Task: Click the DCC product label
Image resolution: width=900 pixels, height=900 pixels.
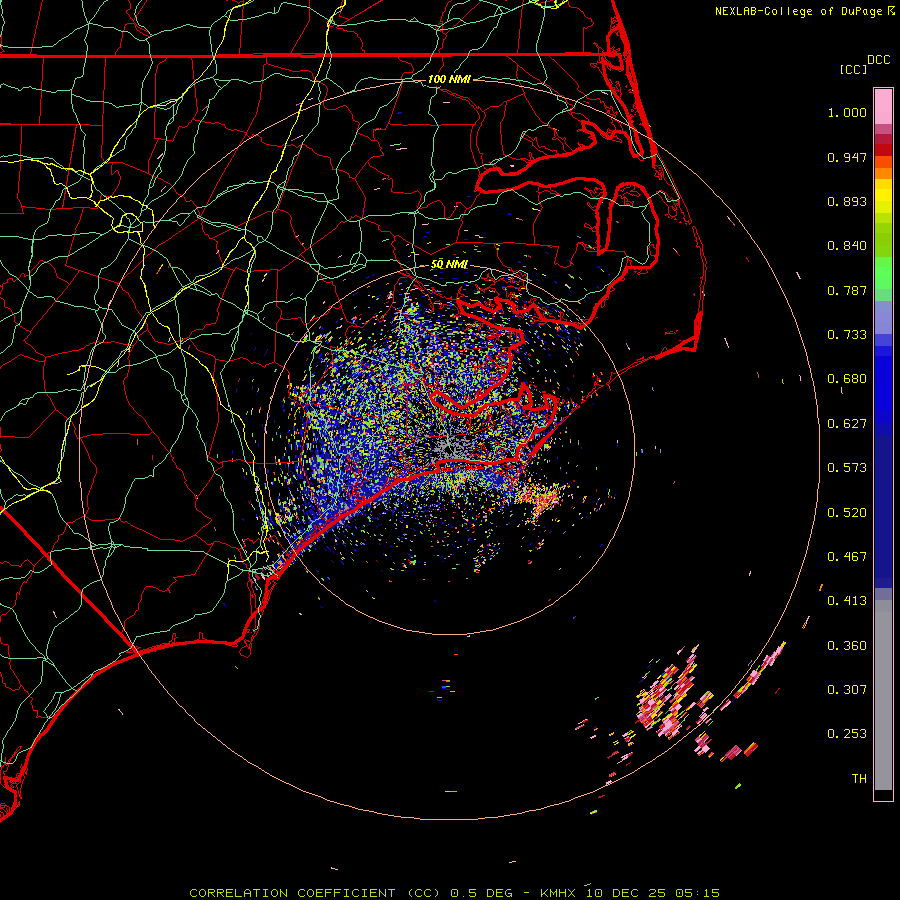Action: [878, 60]
